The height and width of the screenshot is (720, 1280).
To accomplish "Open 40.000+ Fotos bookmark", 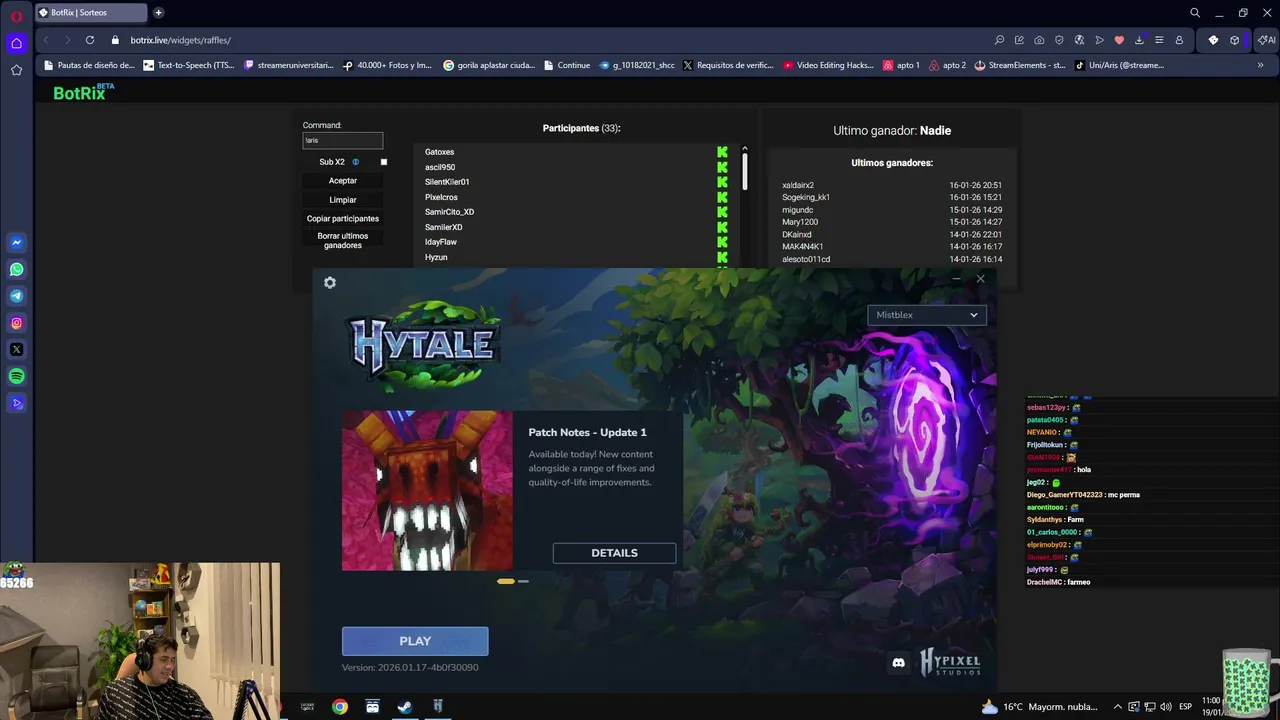I will (x=387, y=65).
